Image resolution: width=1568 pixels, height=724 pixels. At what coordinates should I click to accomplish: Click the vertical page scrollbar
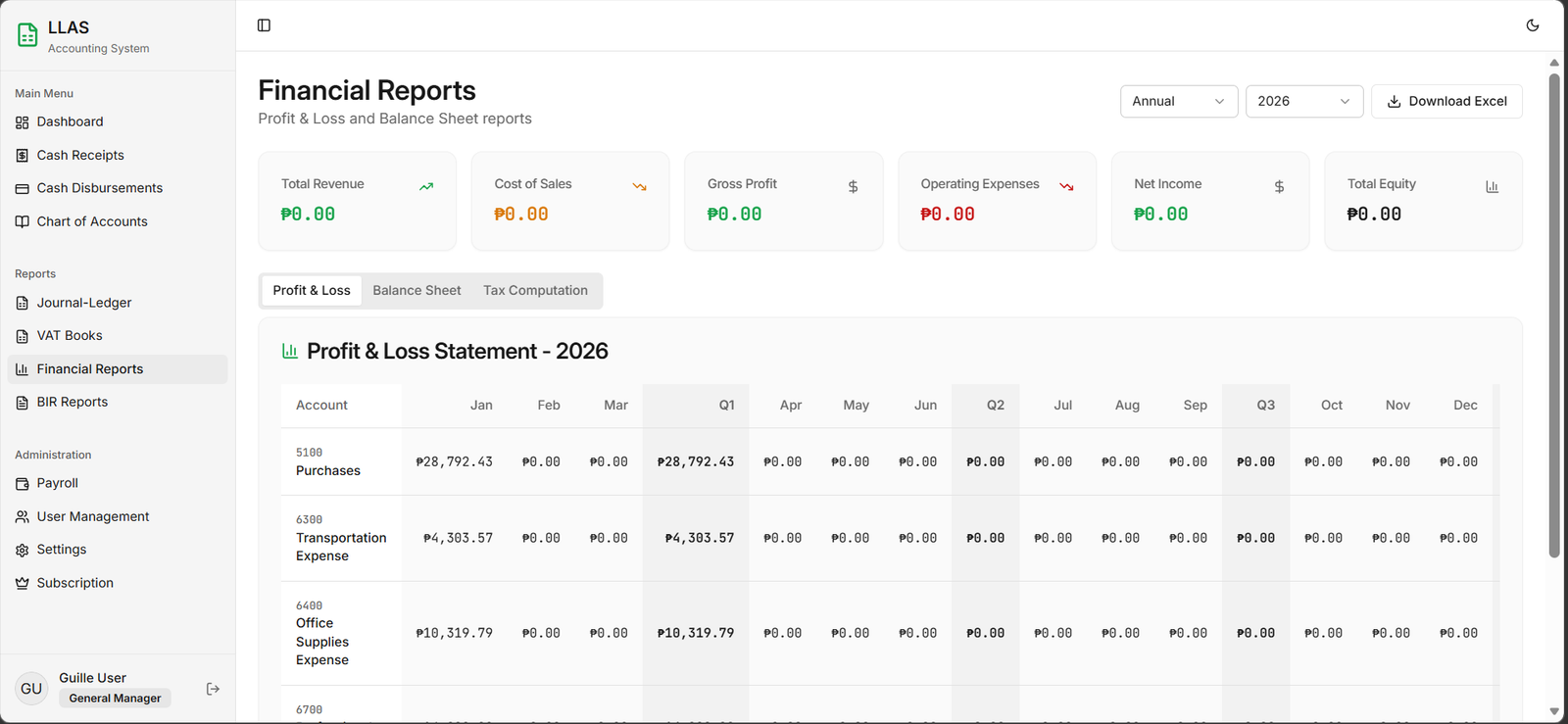click(x=1554, y=314)
